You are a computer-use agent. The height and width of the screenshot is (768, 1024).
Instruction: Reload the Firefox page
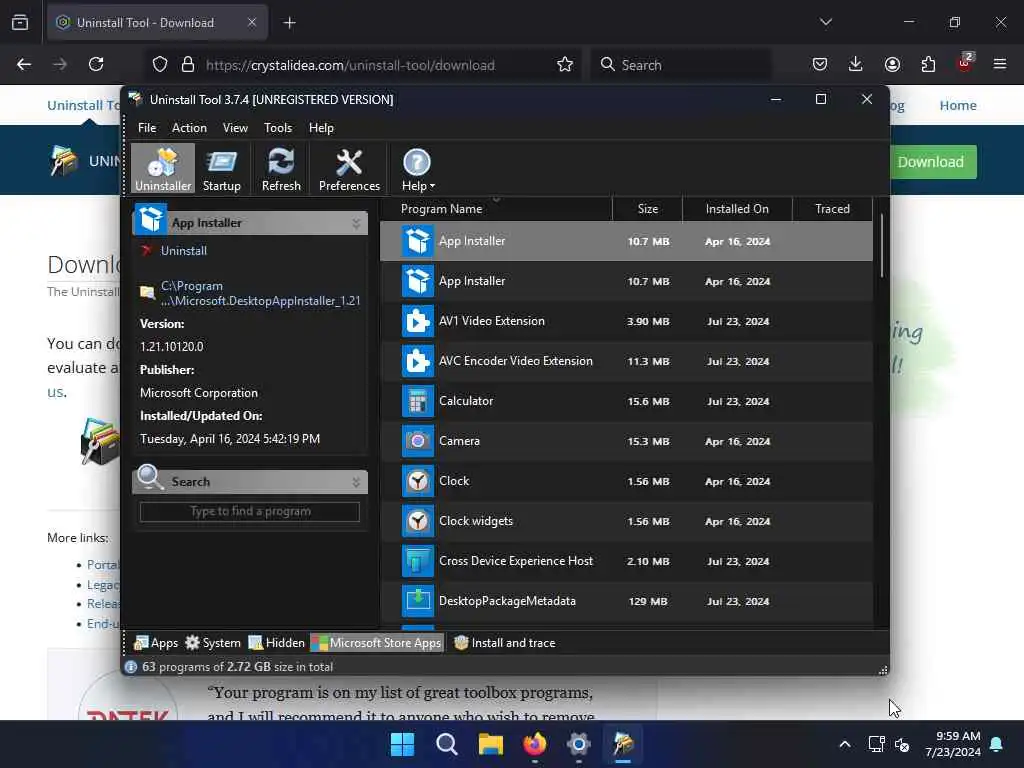coord(96,64)
